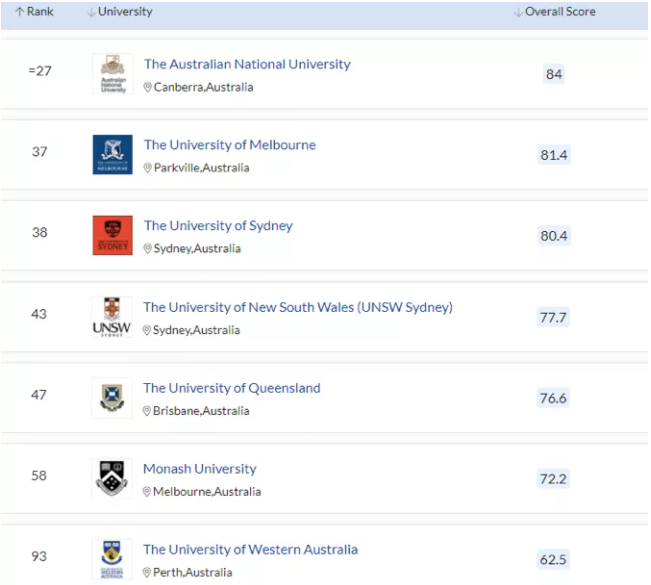Click the University of Western Australia logo
This screenshot has height=585, width=651.
(x=112, y=558)
